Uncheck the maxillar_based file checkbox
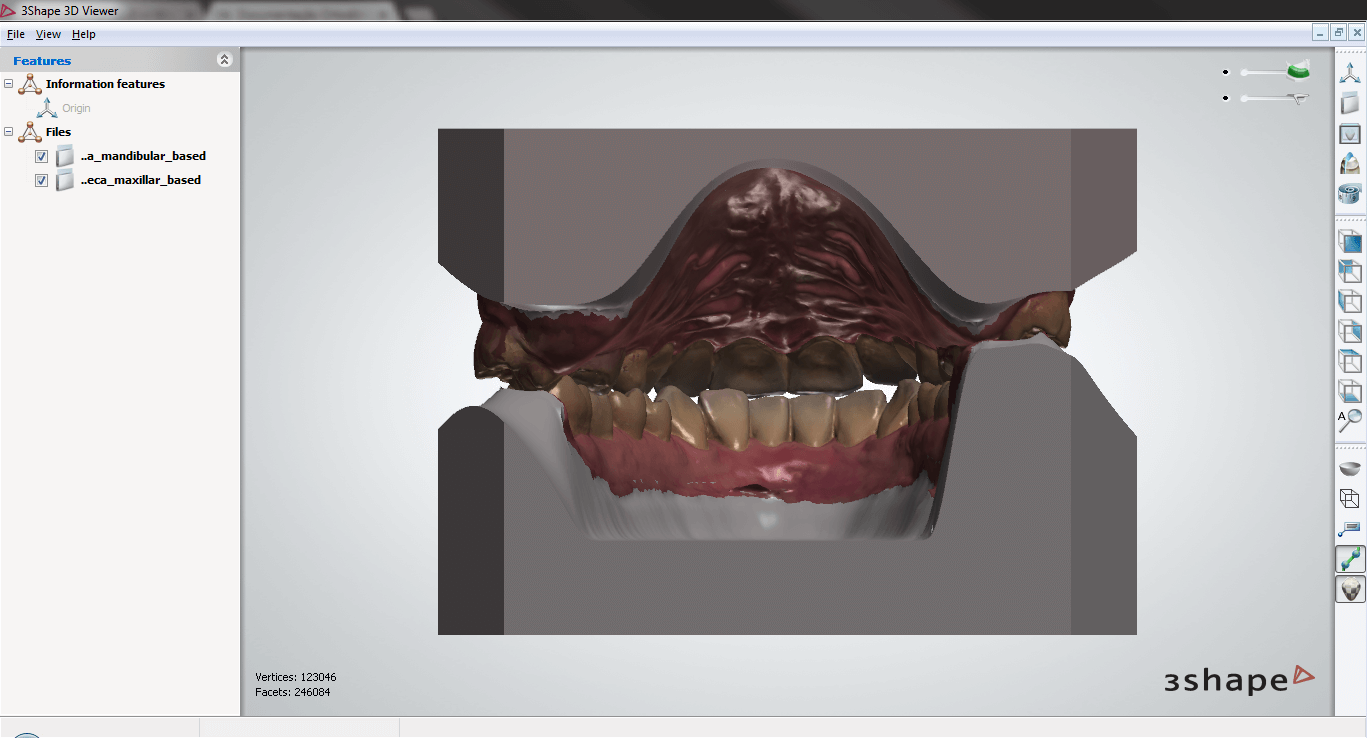1367x738 pixels. tap(41, 181)
